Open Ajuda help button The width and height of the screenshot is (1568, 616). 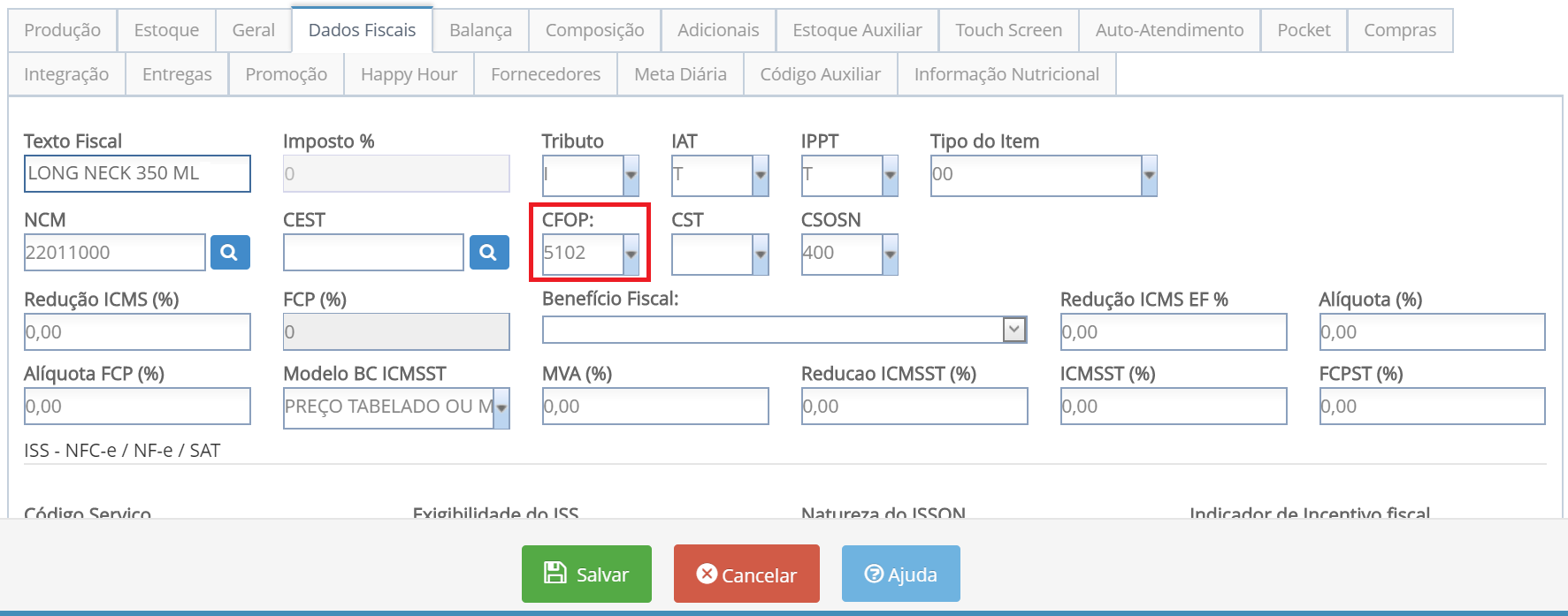901,574
